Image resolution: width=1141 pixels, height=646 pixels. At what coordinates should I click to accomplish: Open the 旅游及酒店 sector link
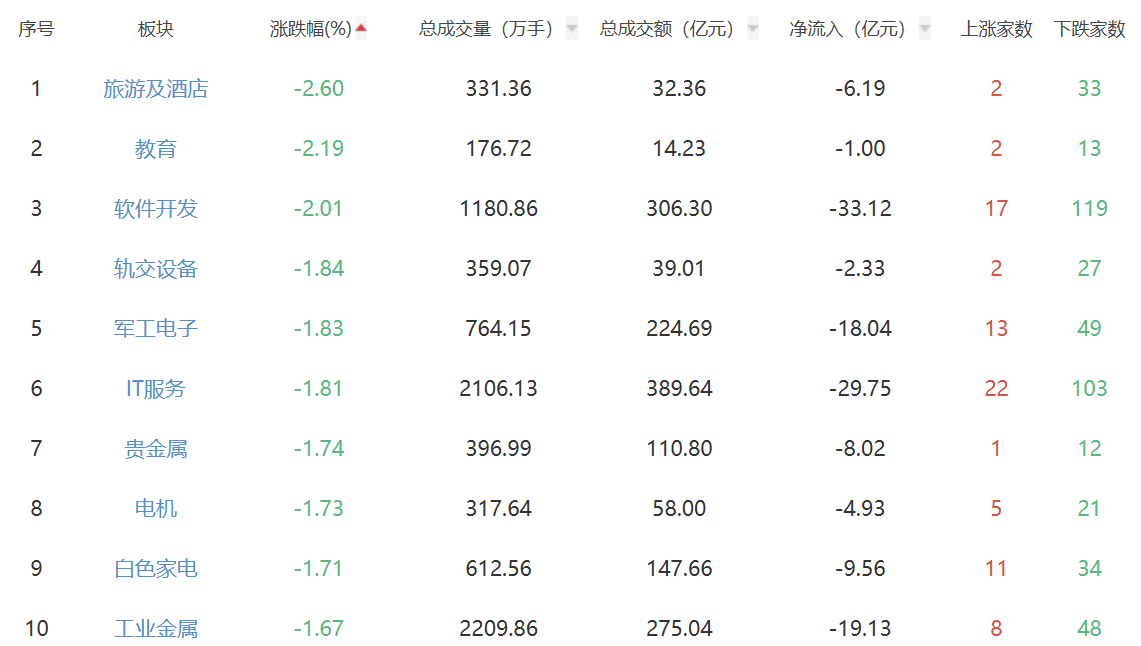click(155, 89)
